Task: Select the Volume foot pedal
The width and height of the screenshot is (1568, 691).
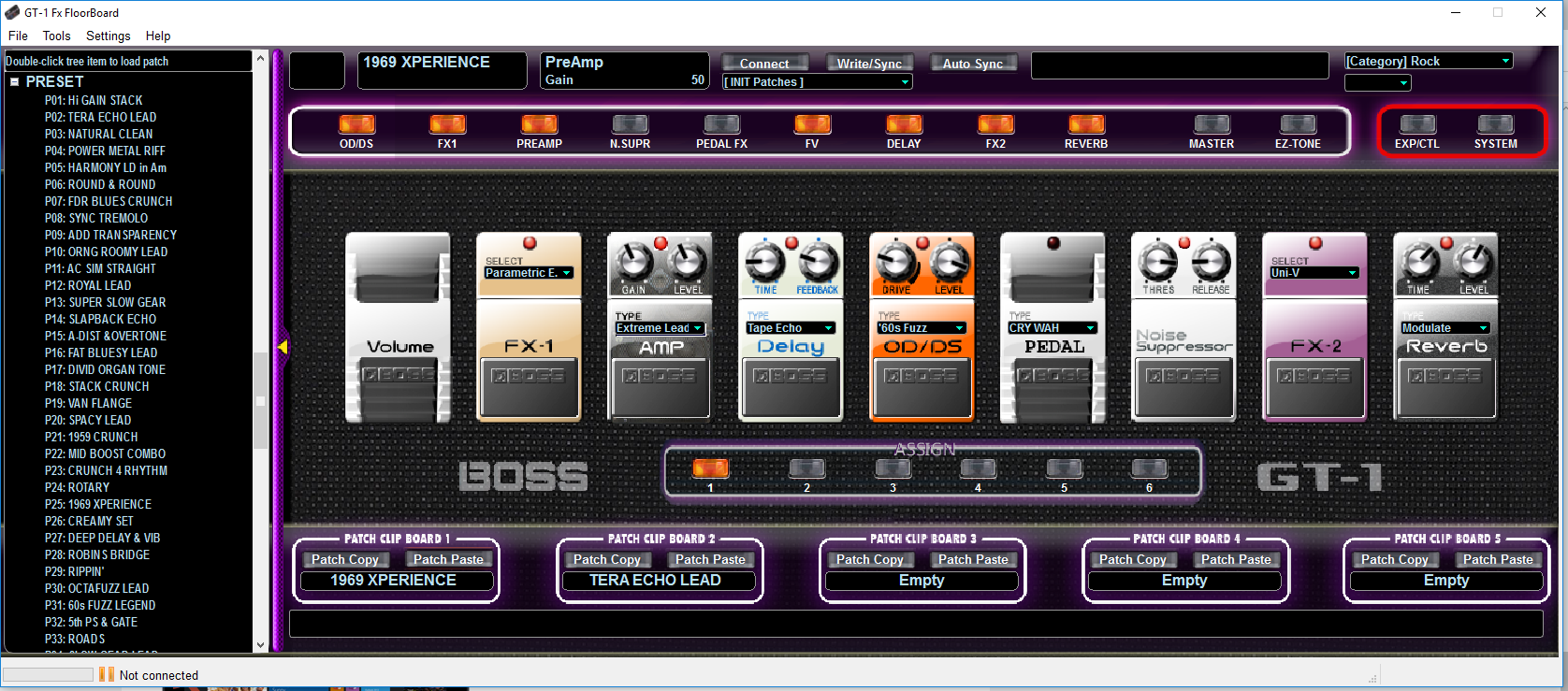Action: [x=398, y=327]
